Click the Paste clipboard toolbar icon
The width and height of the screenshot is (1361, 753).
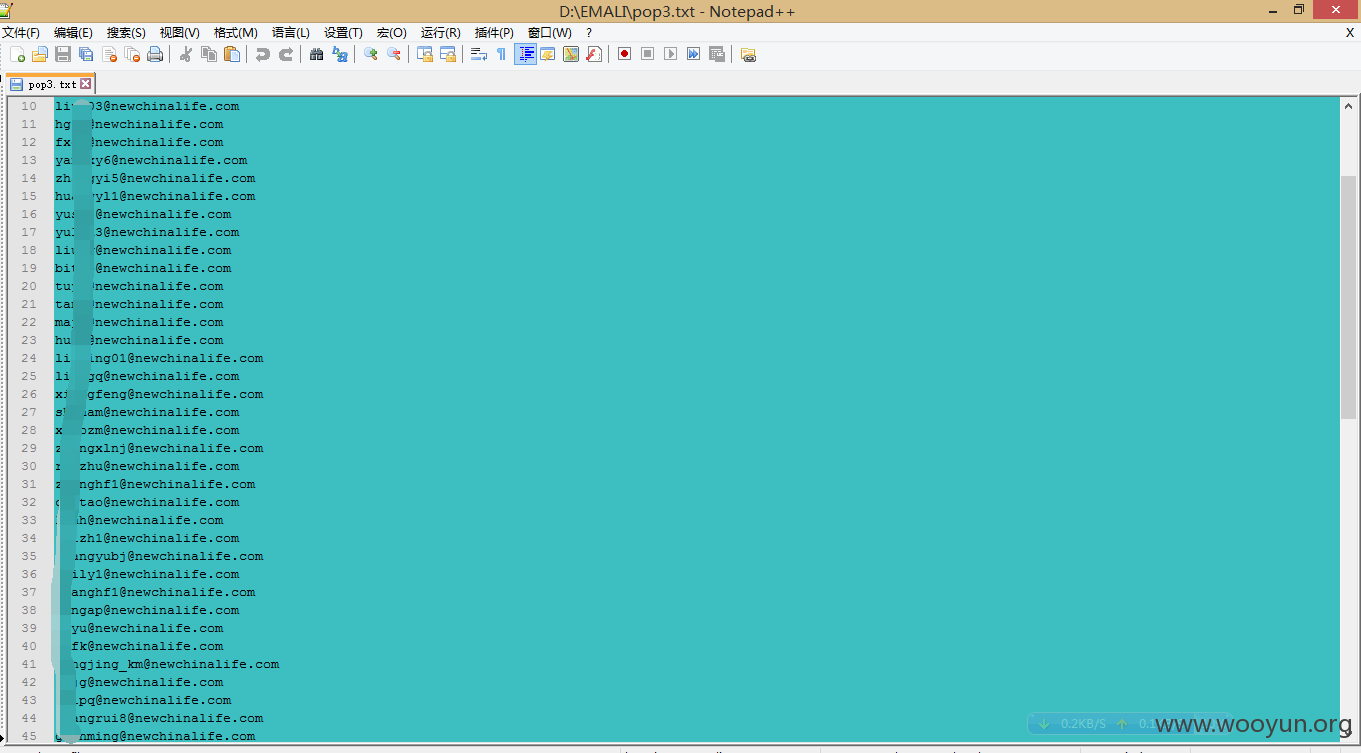pos(231,54)
